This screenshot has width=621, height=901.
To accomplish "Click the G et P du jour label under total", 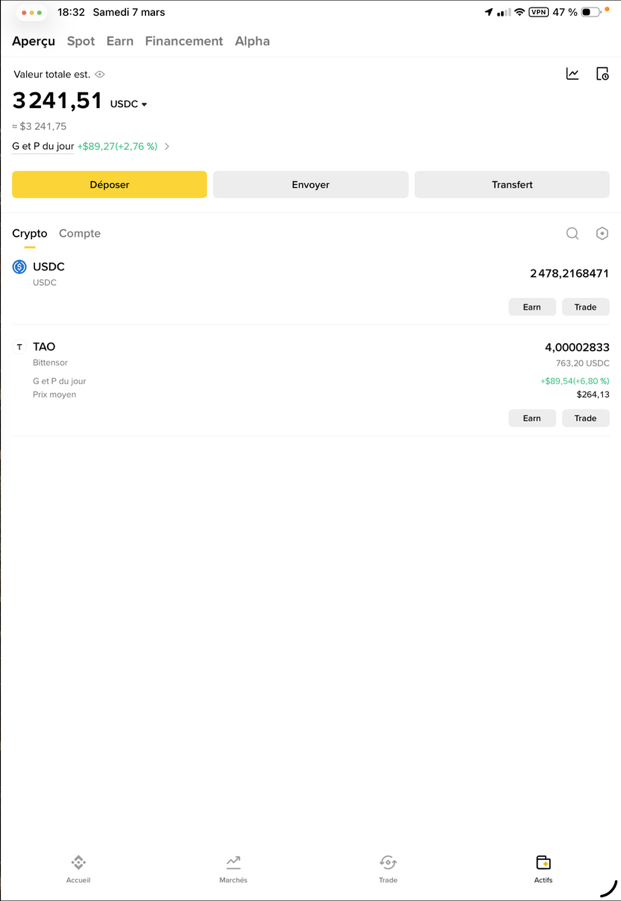I will (x=43, y=147).
